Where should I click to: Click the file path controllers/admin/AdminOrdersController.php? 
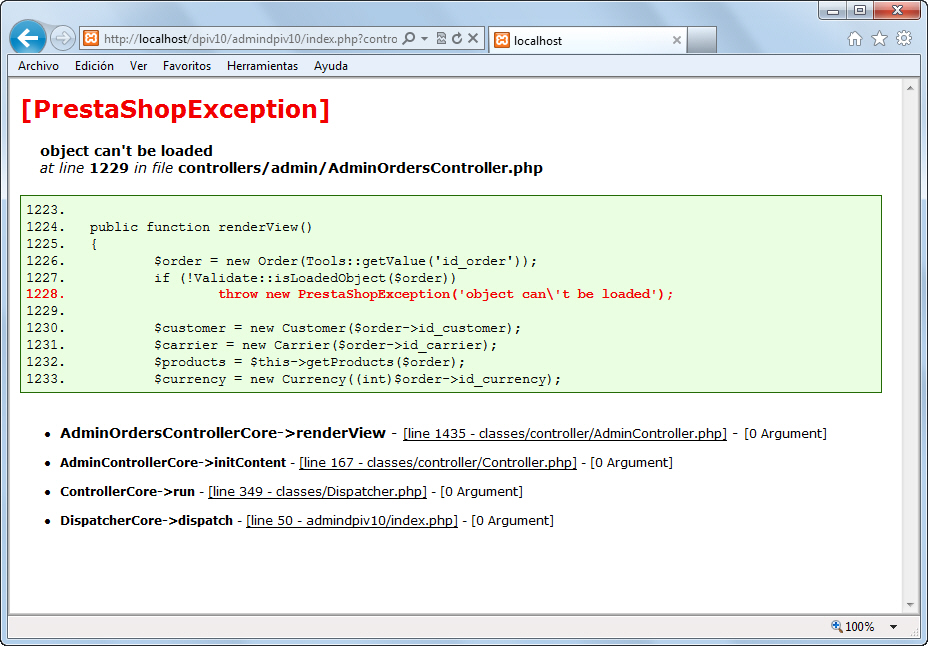(360, 168)
